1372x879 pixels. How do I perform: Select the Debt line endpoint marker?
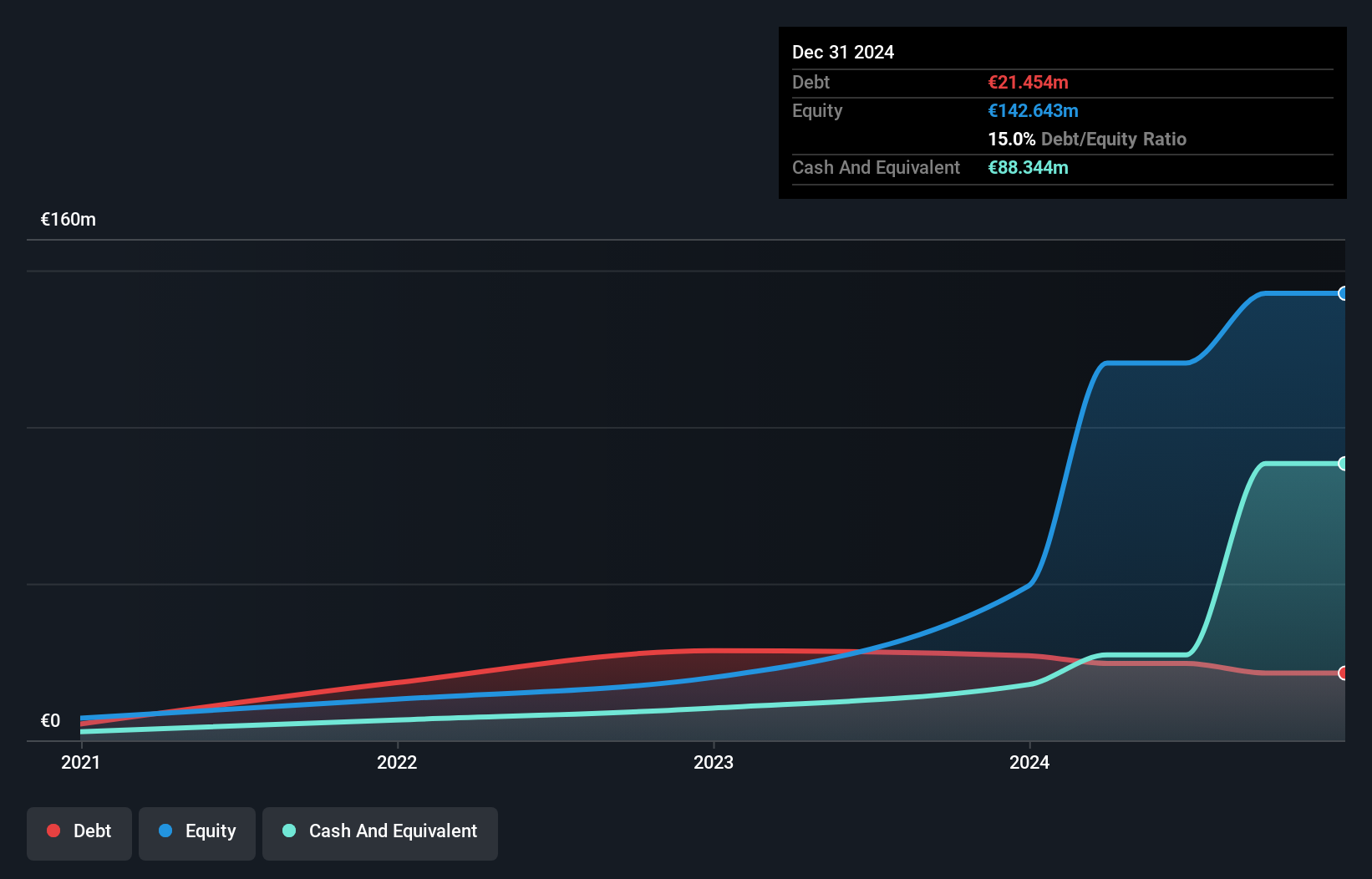tap(1343, 673)
